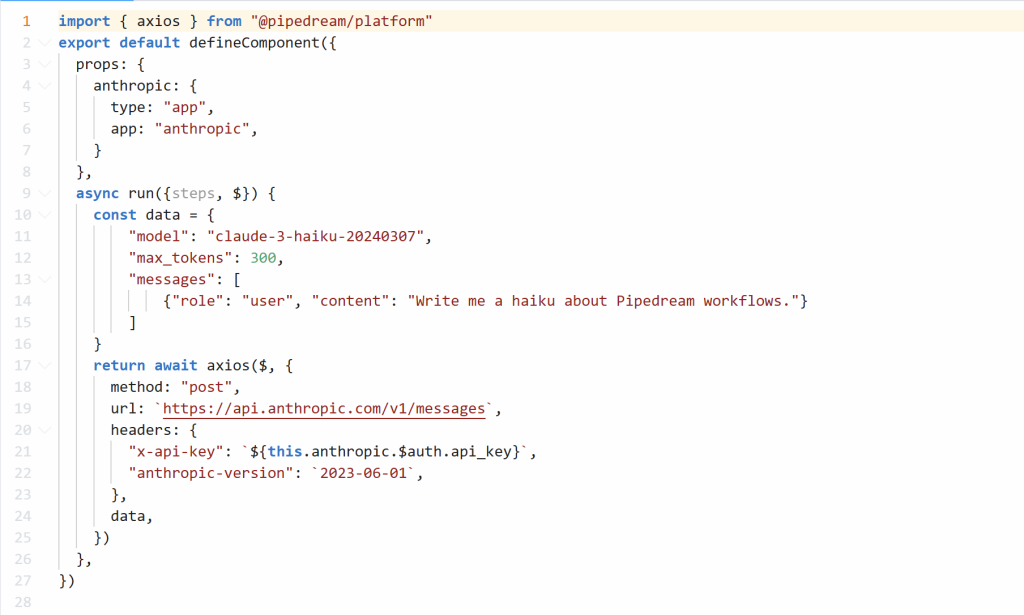Click the app: "anthropic" value on line 6
The image size is (1024, 615).
[202, 129]
